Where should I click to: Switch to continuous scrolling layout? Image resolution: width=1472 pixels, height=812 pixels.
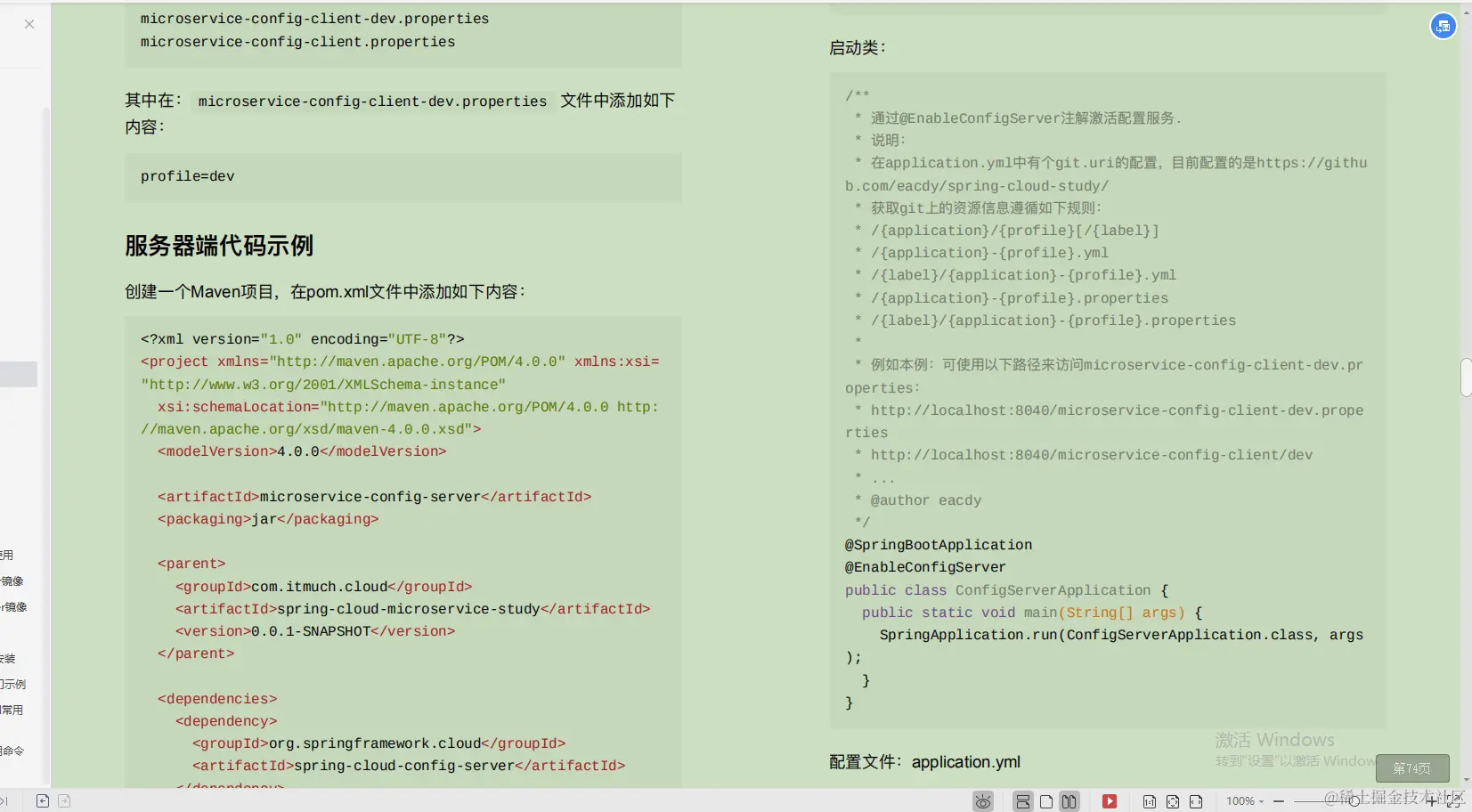(1022, 800)
